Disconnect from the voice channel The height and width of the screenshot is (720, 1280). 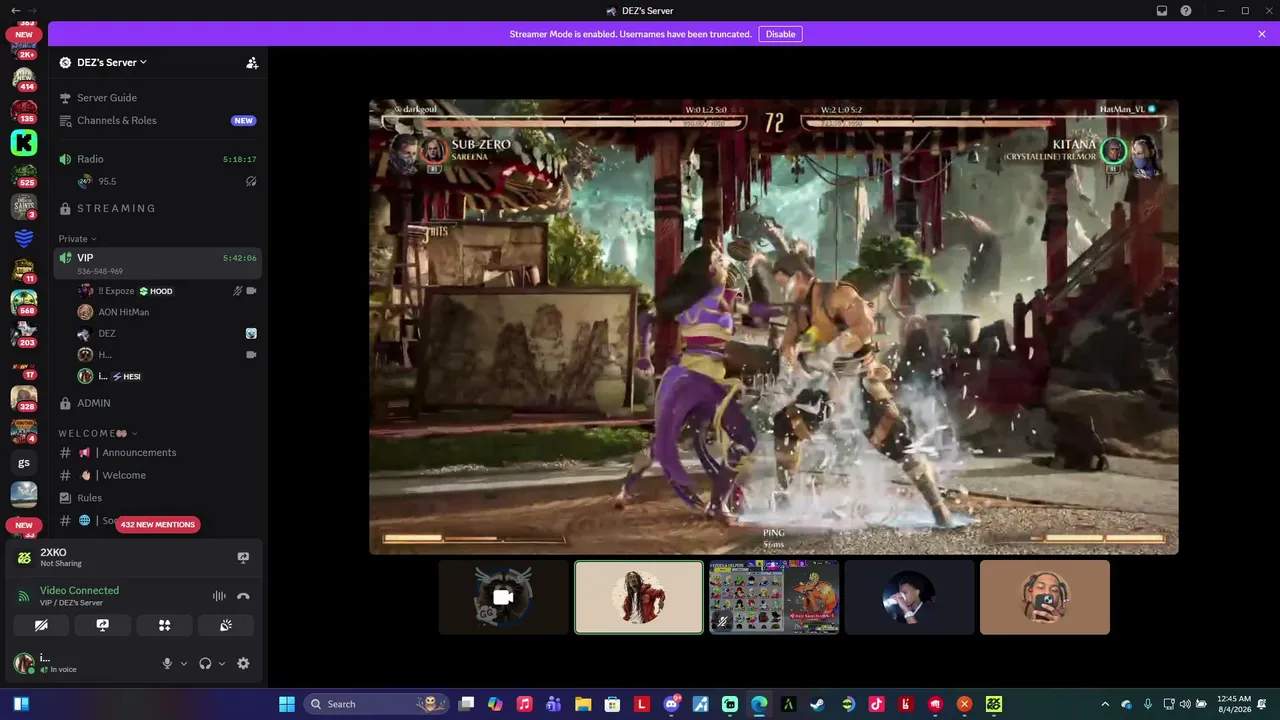(x=243, y=596)
